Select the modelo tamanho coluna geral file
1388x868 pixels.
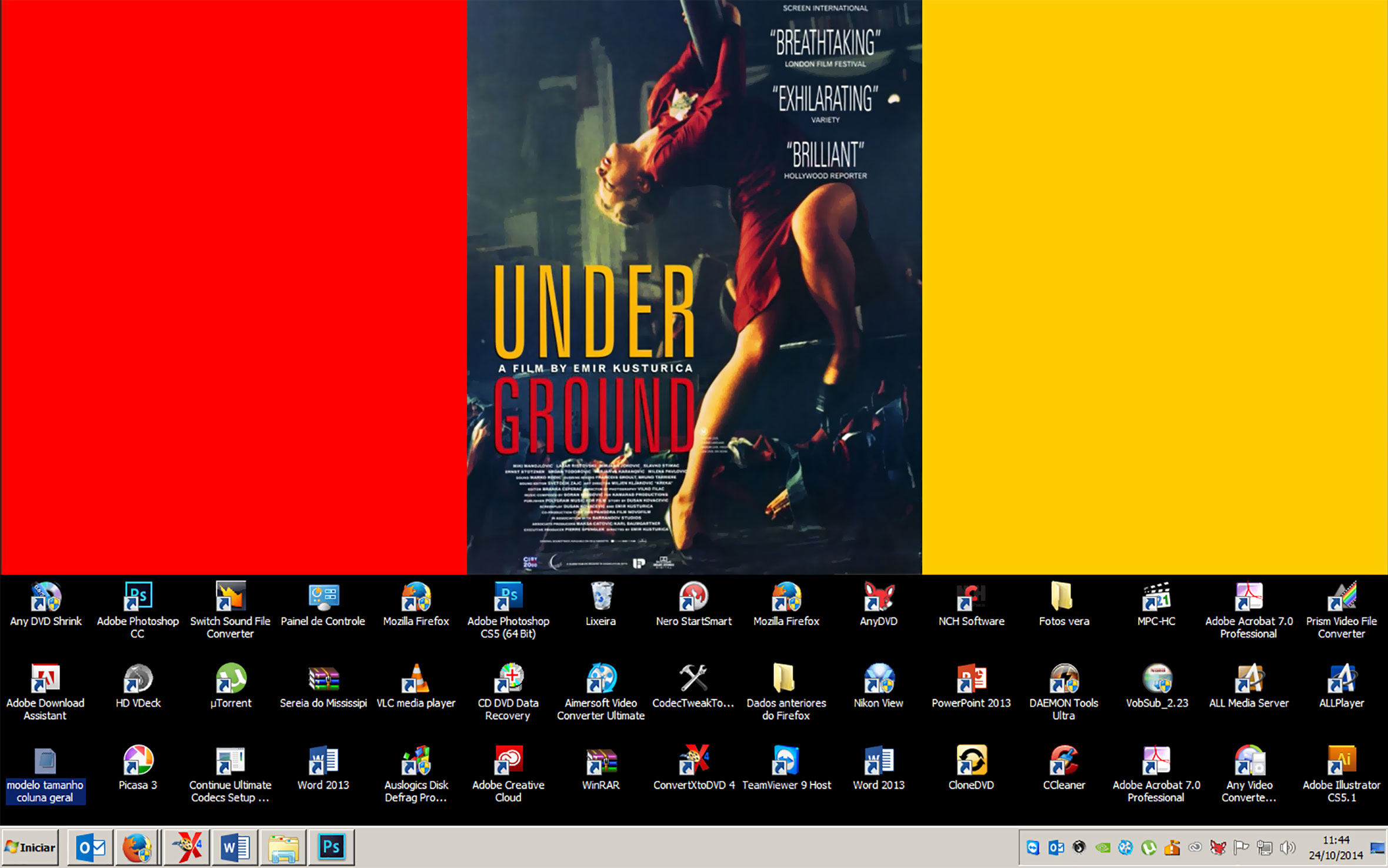[x=45, y=762]
